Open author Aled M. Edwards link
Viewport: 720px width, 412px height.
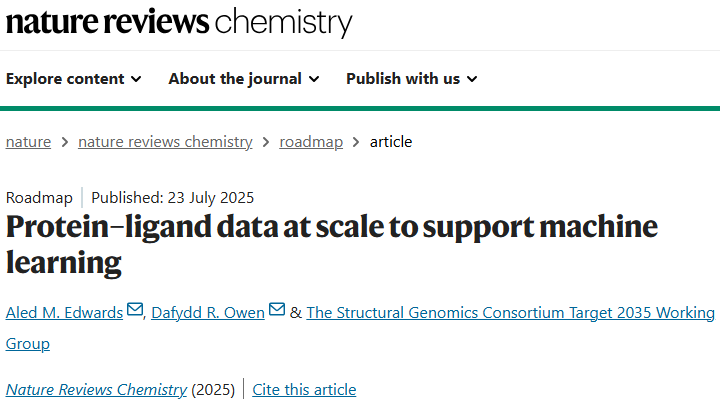pyautogui.click(x=64, y=313)
